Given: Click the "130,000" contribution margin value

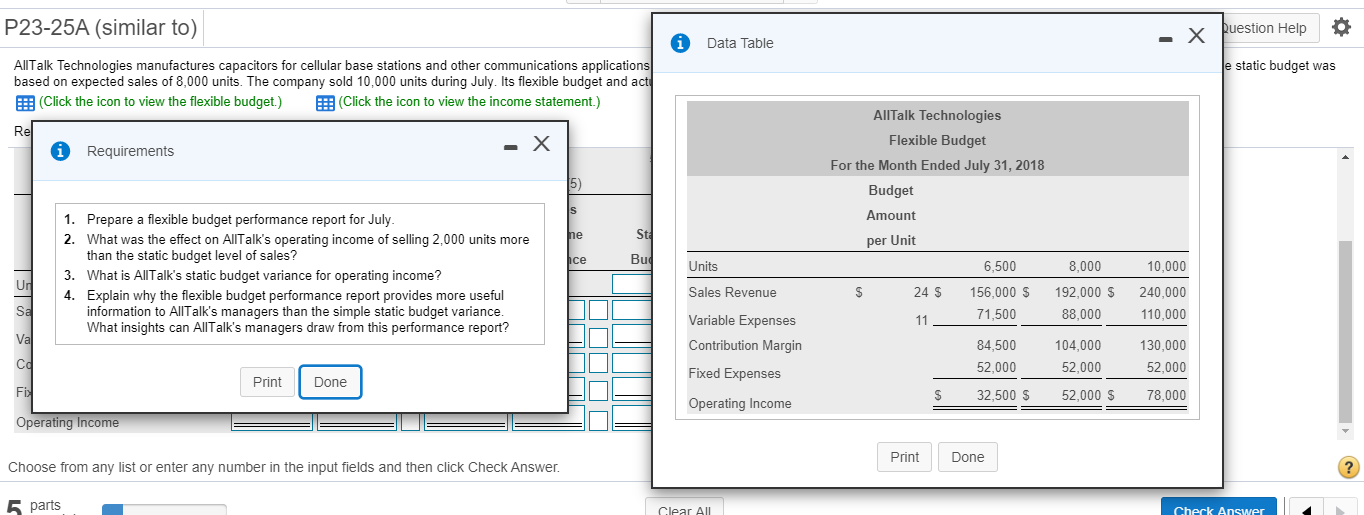Looking at the screenshot, I should coord(1163,346).
